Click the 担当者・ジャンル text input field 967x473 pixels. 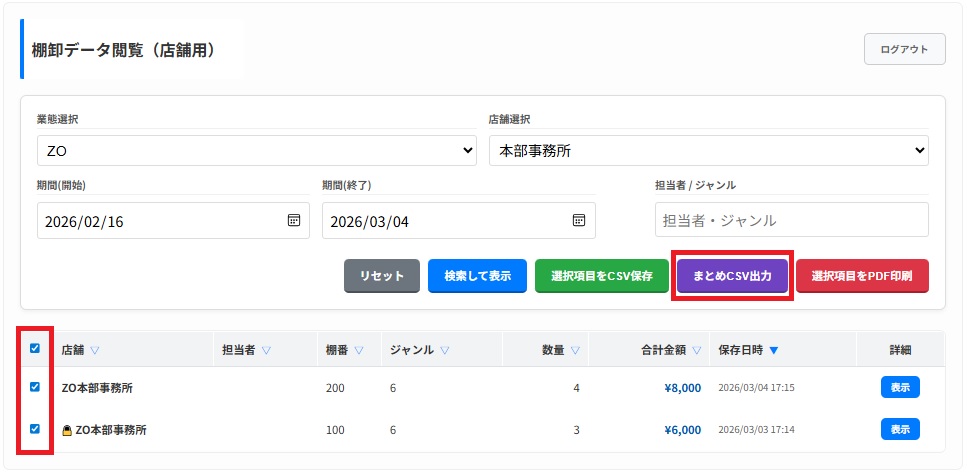(791, 220)
